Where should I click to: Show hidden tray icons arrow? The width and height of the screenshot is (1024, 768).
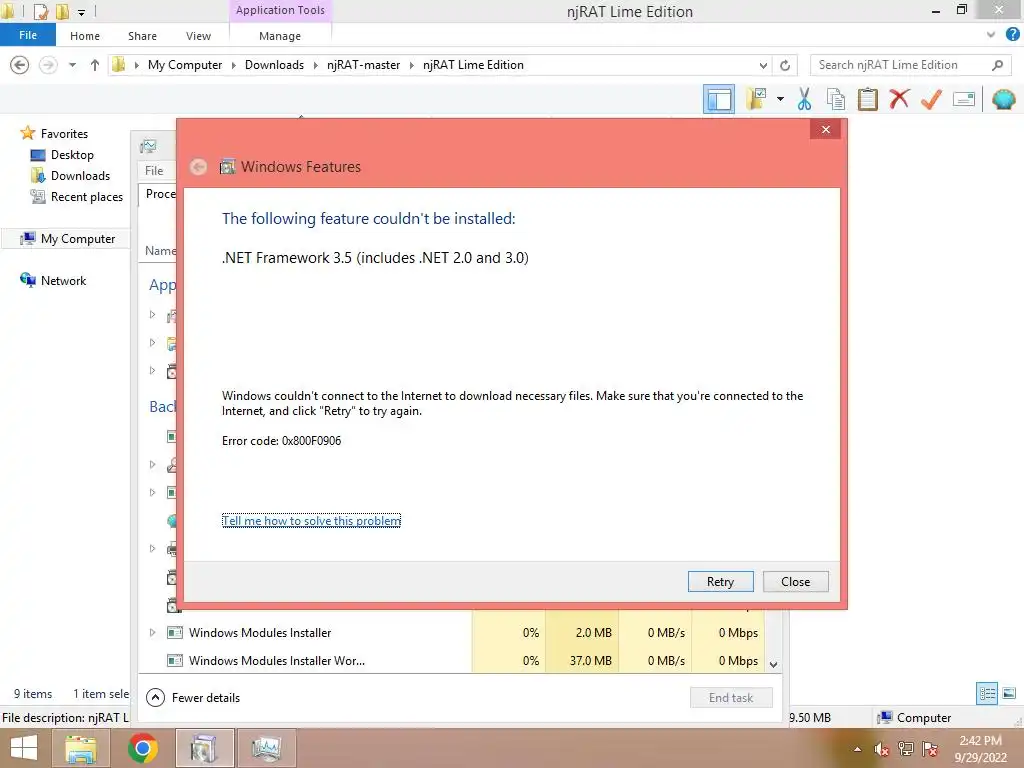click(857, 749)
